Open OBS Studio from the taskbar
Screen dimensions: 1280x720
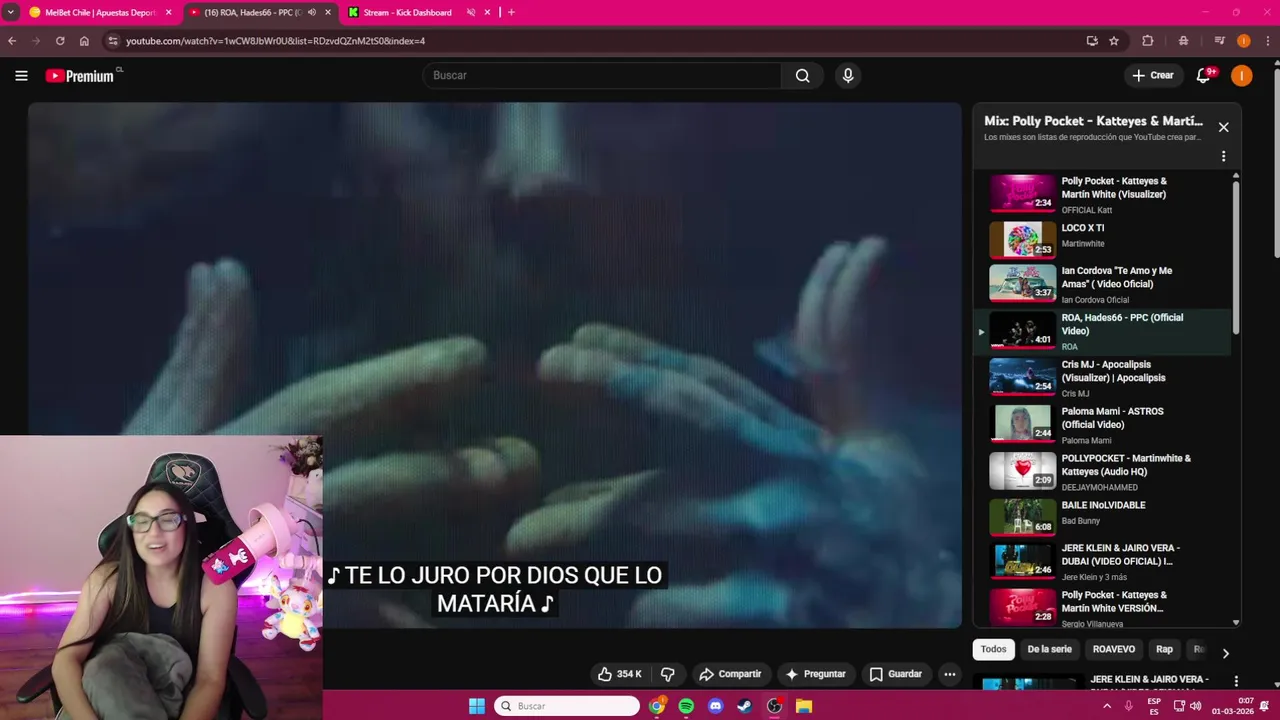pos(774,706)
